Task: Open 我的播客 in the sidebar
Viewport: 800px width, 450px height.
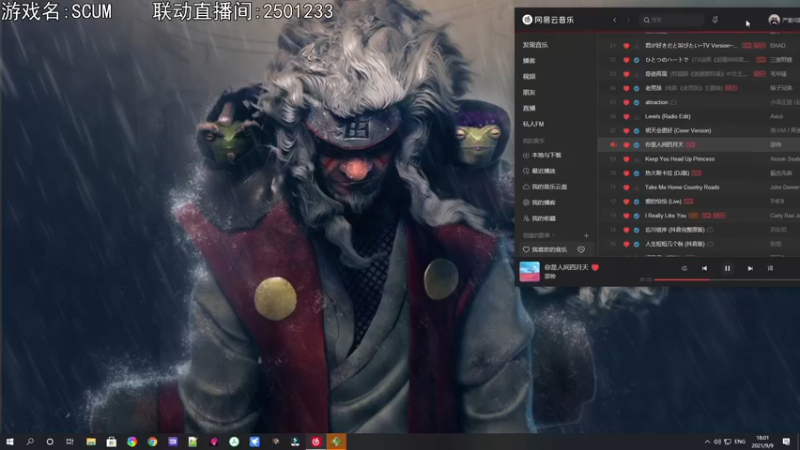Action: coord(539,203)
